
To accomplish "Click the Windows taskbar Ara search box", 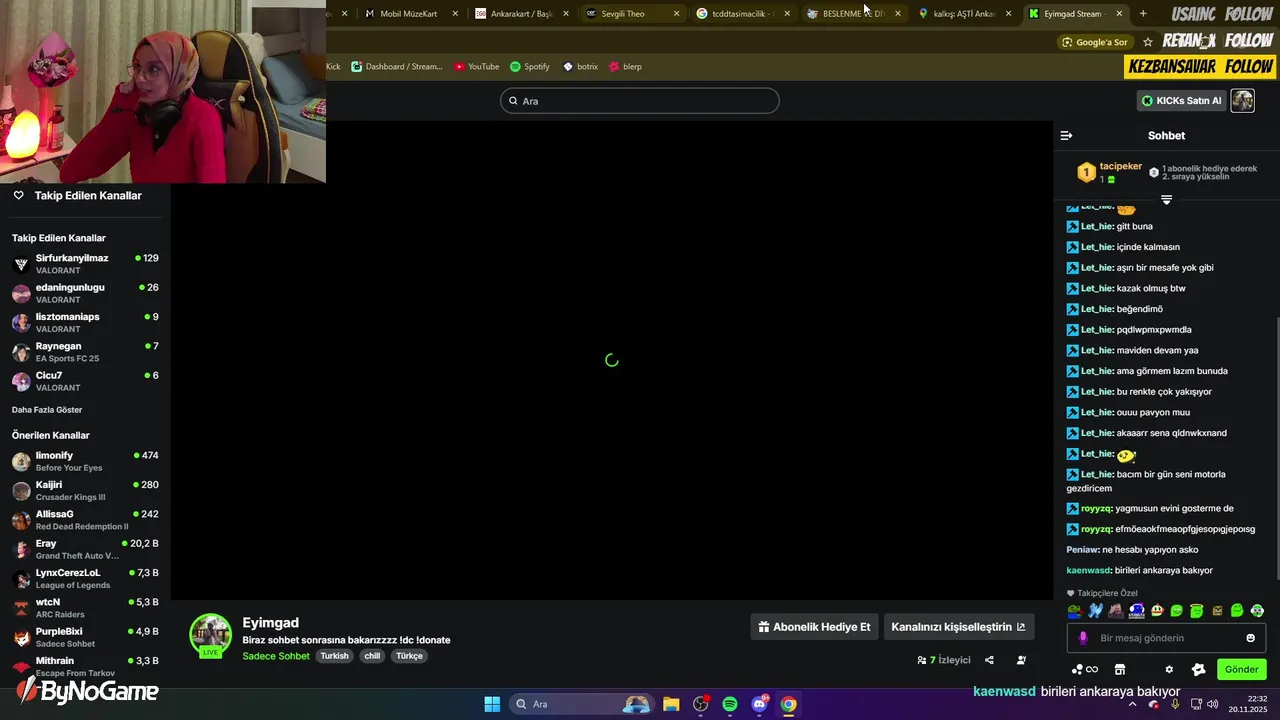I will [x=581, y=704].
